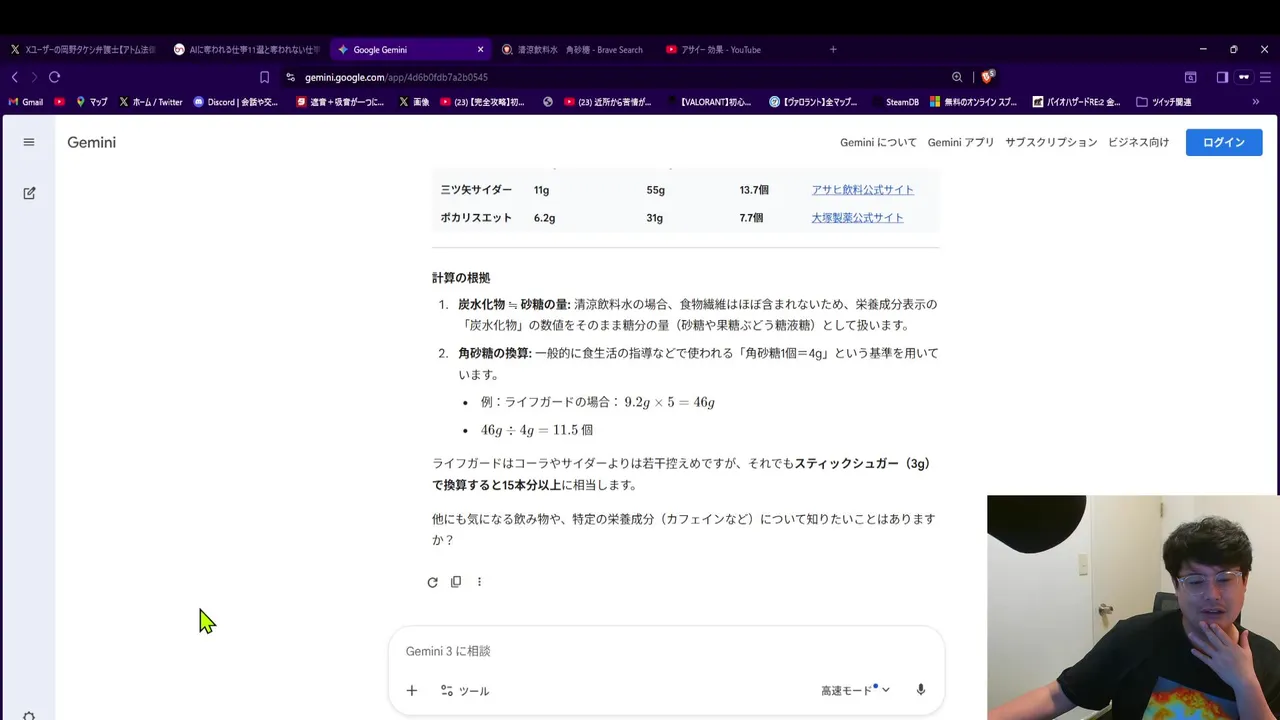The width and height of the screenshot is (1280, 720).
Task: Open the 大塚製薬公式サイト link
Action: point(857,218)
